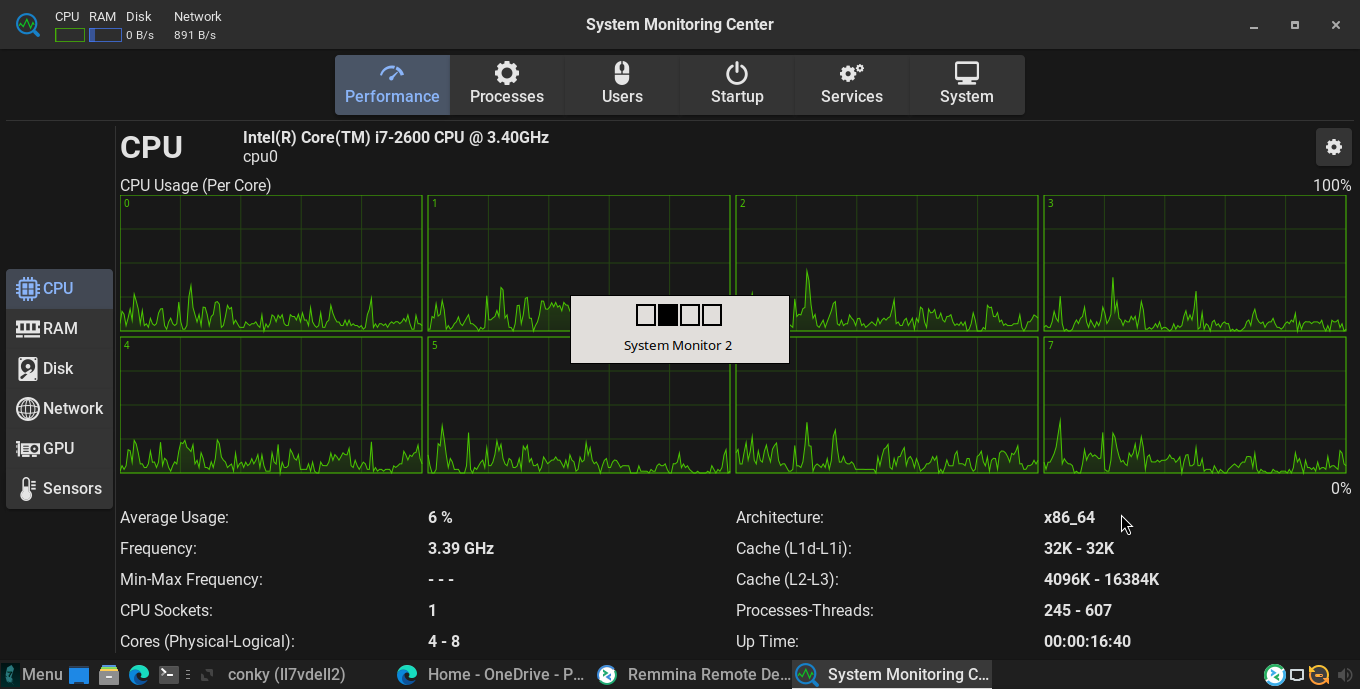Image resolution: width=1360 pixels, height=689 pixels.
Task: Select RAM in the sidebar
Action: (59, 328)
